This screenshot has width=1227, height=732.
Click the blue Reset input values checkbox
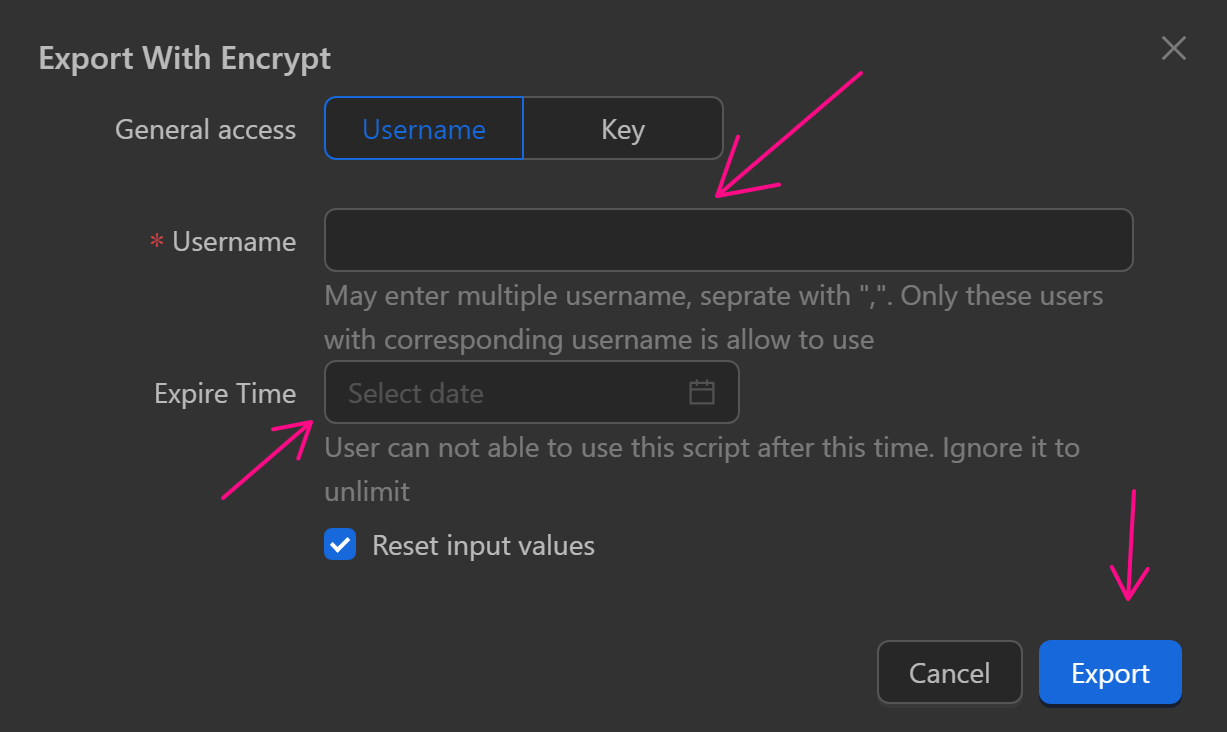[340, 545]
